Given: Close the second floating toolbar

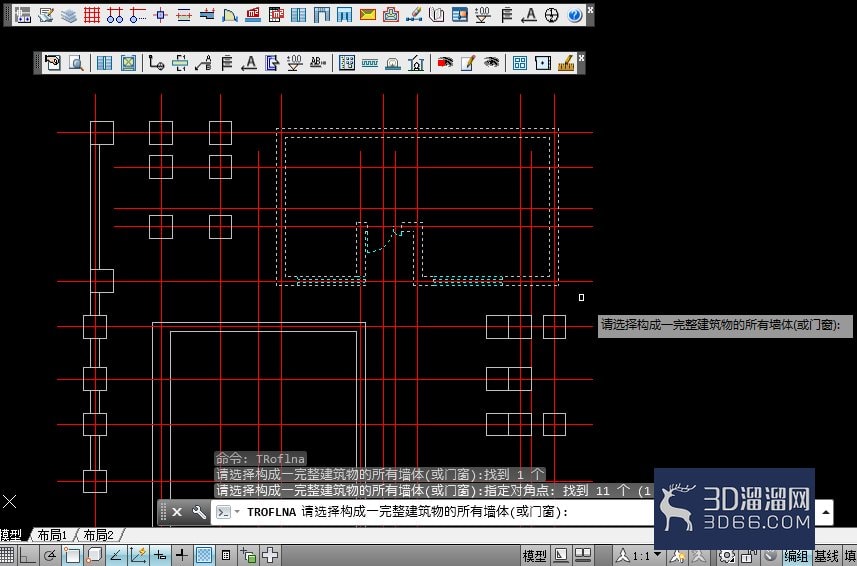Looking at the screenshot, I should tap(581, 57).
